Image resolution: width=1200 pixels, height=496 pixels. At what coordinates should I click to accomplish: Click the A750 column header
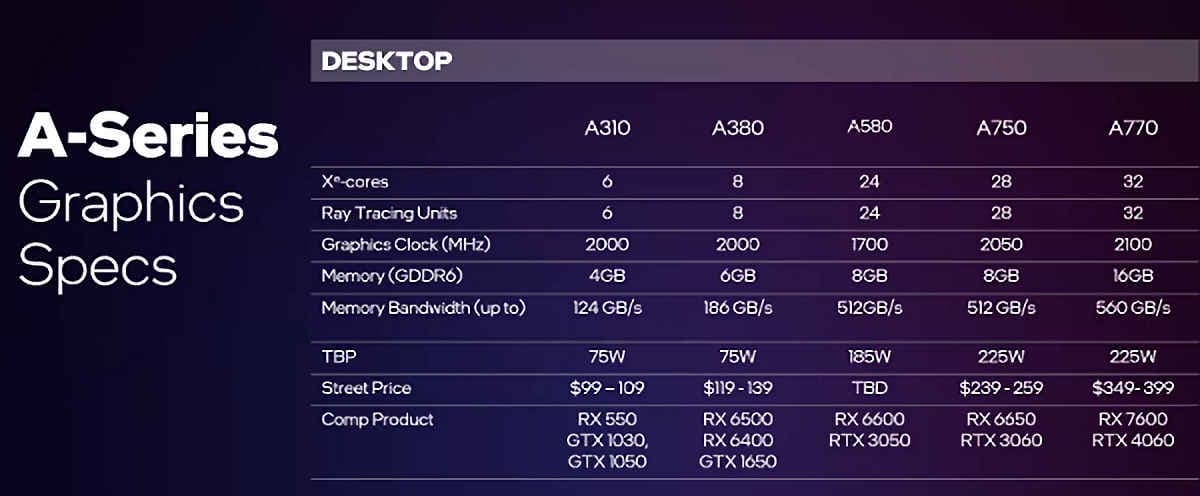(1001, 128)
